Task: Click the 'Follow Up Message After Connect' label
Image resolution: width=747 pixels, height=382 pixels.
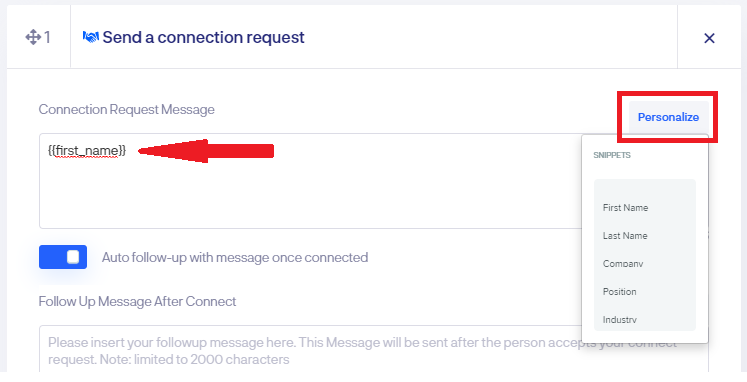Action: 137,302
